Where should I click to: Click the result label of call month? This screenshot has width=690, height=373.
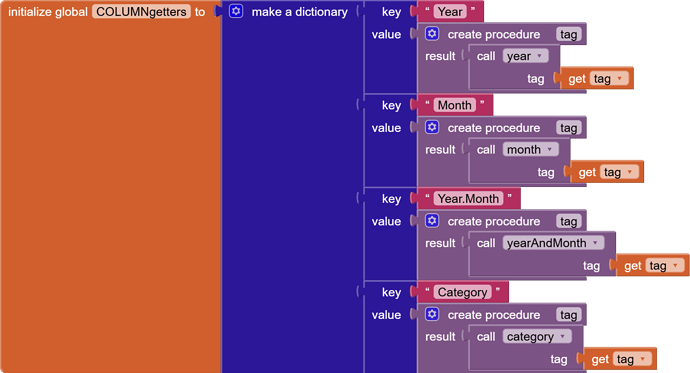pyautogui.click(x=440, y=150)
